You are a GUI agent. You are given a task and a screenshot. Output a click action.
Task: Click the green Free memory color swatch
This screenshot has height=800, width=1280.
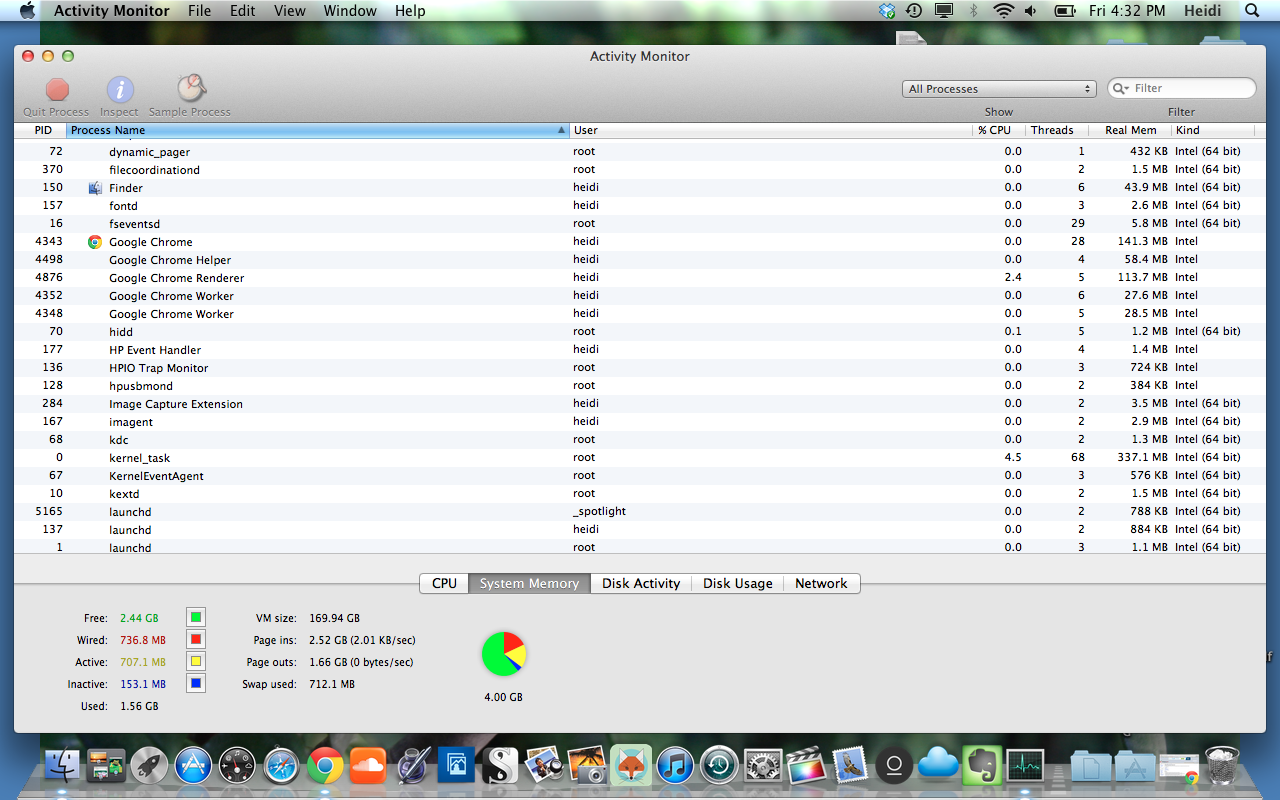click(196, 618)
